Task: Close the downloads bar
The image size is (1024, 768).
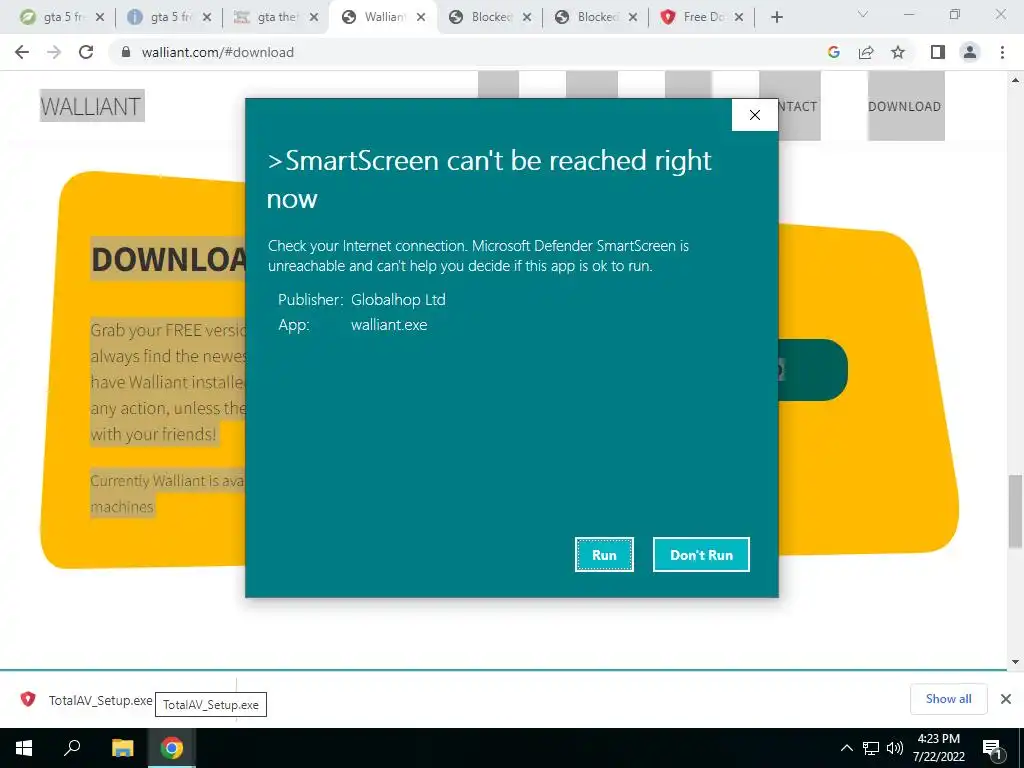Action: [x=1006, y=699]
